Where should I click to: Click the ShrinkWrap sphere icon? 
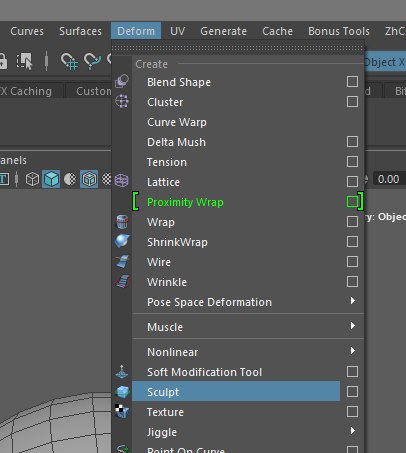point(122,241)
